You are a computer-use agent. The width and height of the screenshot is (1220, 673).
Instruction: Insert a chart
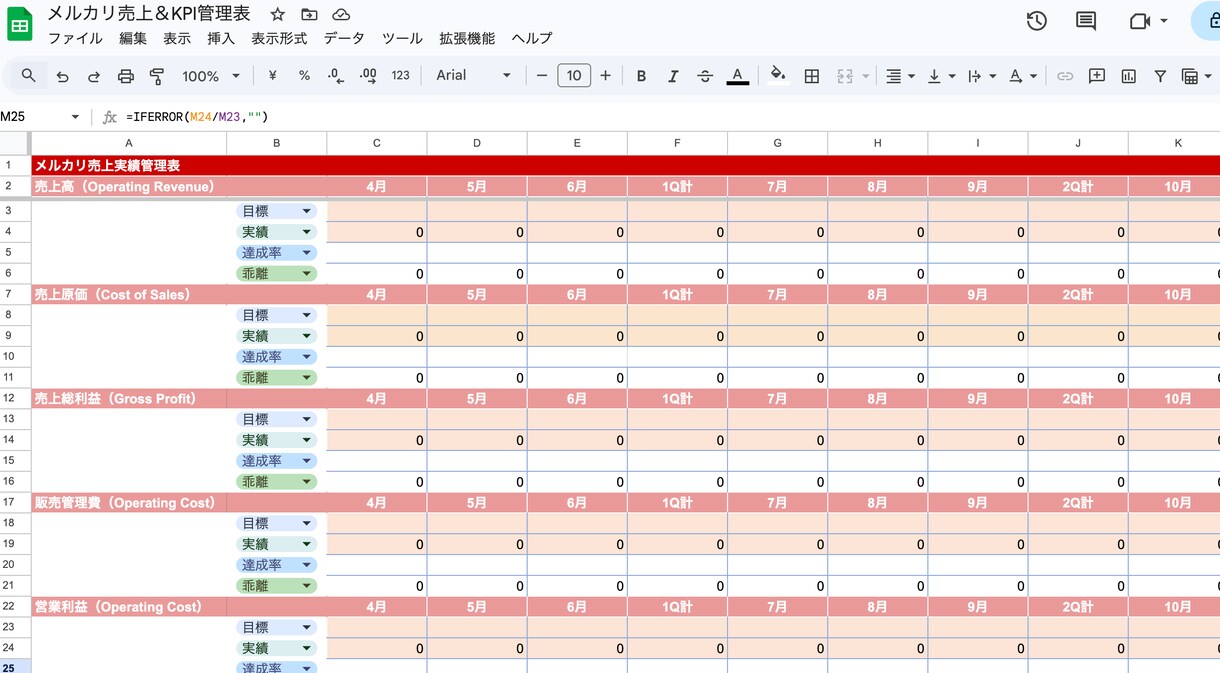pyautogui.click(x=1129, y=76)
